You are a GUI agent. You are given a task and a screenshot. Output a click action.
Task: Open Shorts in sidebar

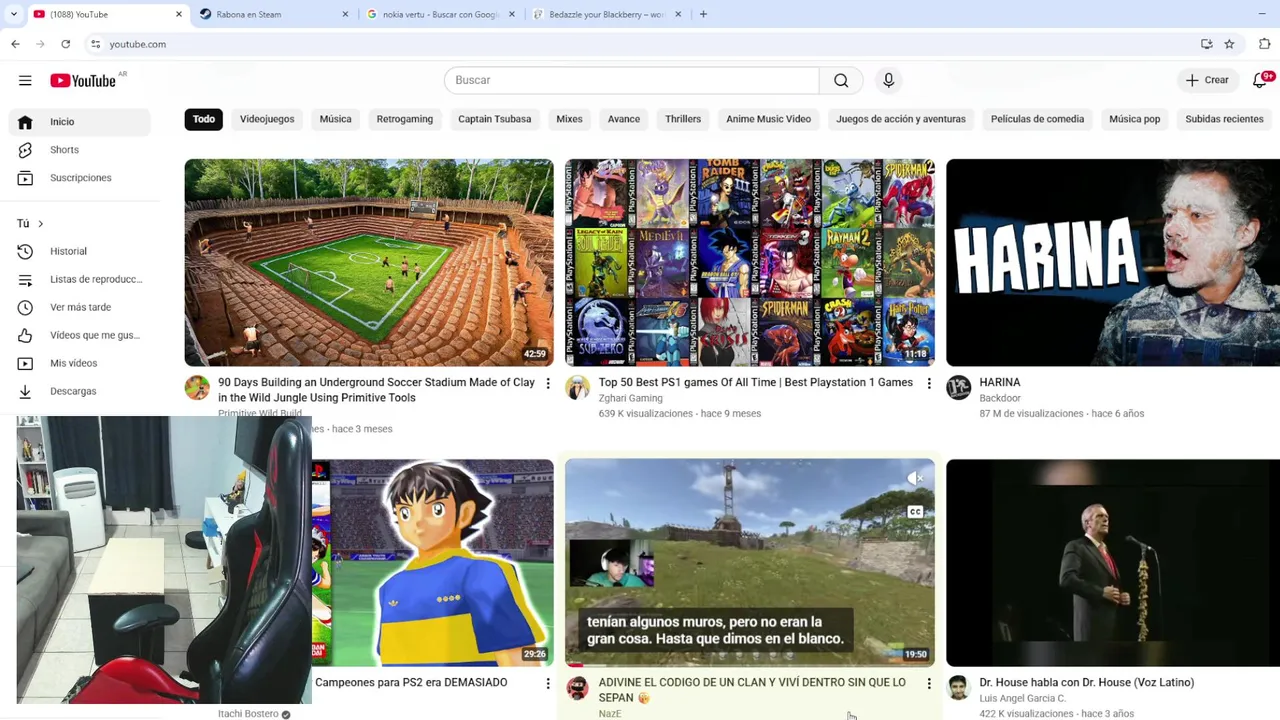pos(80,150)
